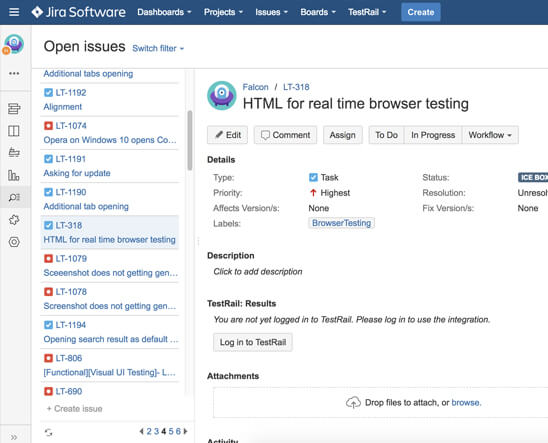Click the Edit issue button
548x443 pixels.
pyautogui.click(x=228, y=135)
